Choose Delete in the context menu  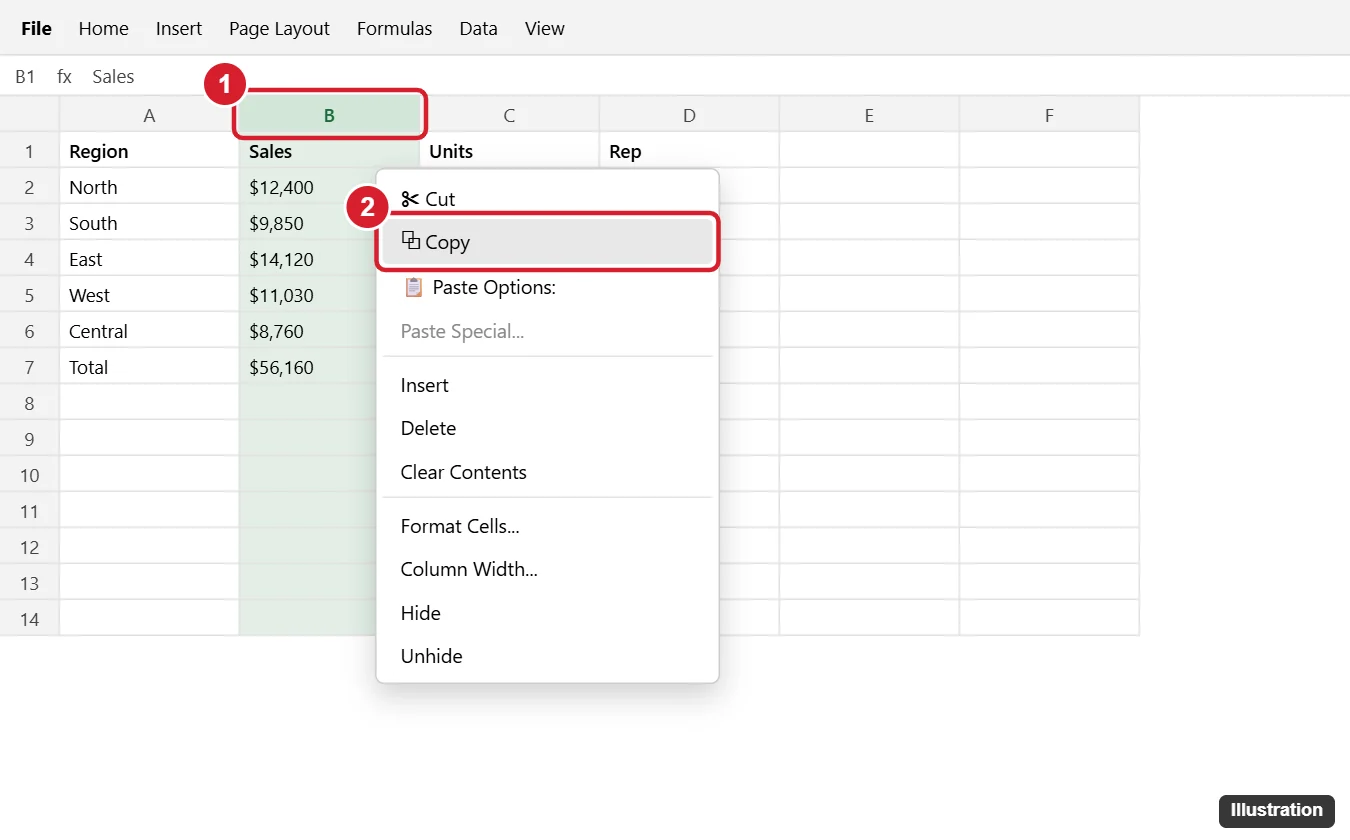pyautogui.click(x=547, y=428)
